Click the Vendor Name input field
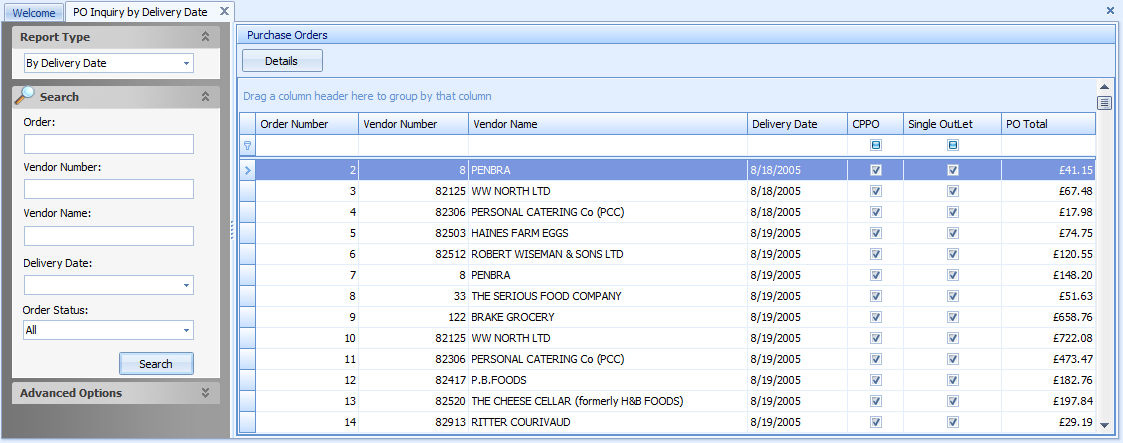Image resolution: width=1123 pixels, height=443 pixels. click(109, 235)
